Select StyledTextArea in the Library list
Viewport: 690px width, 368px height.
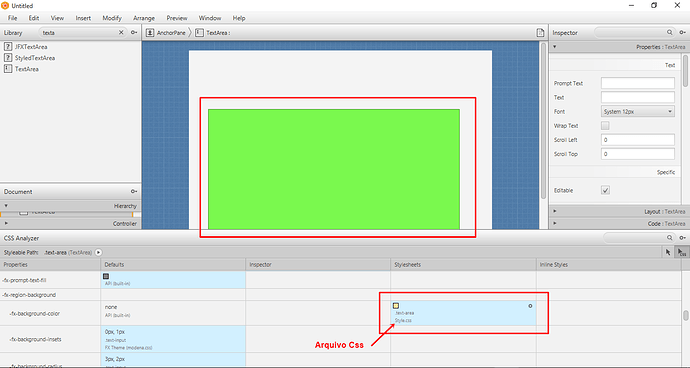pos(35,58)
